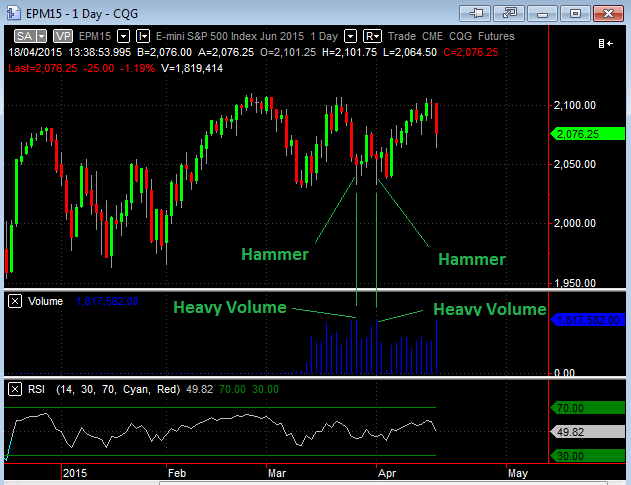Viewport: 631px width, 485px height.
Task: Click the 49.82 RSI value marker
Action: [588, 432]
